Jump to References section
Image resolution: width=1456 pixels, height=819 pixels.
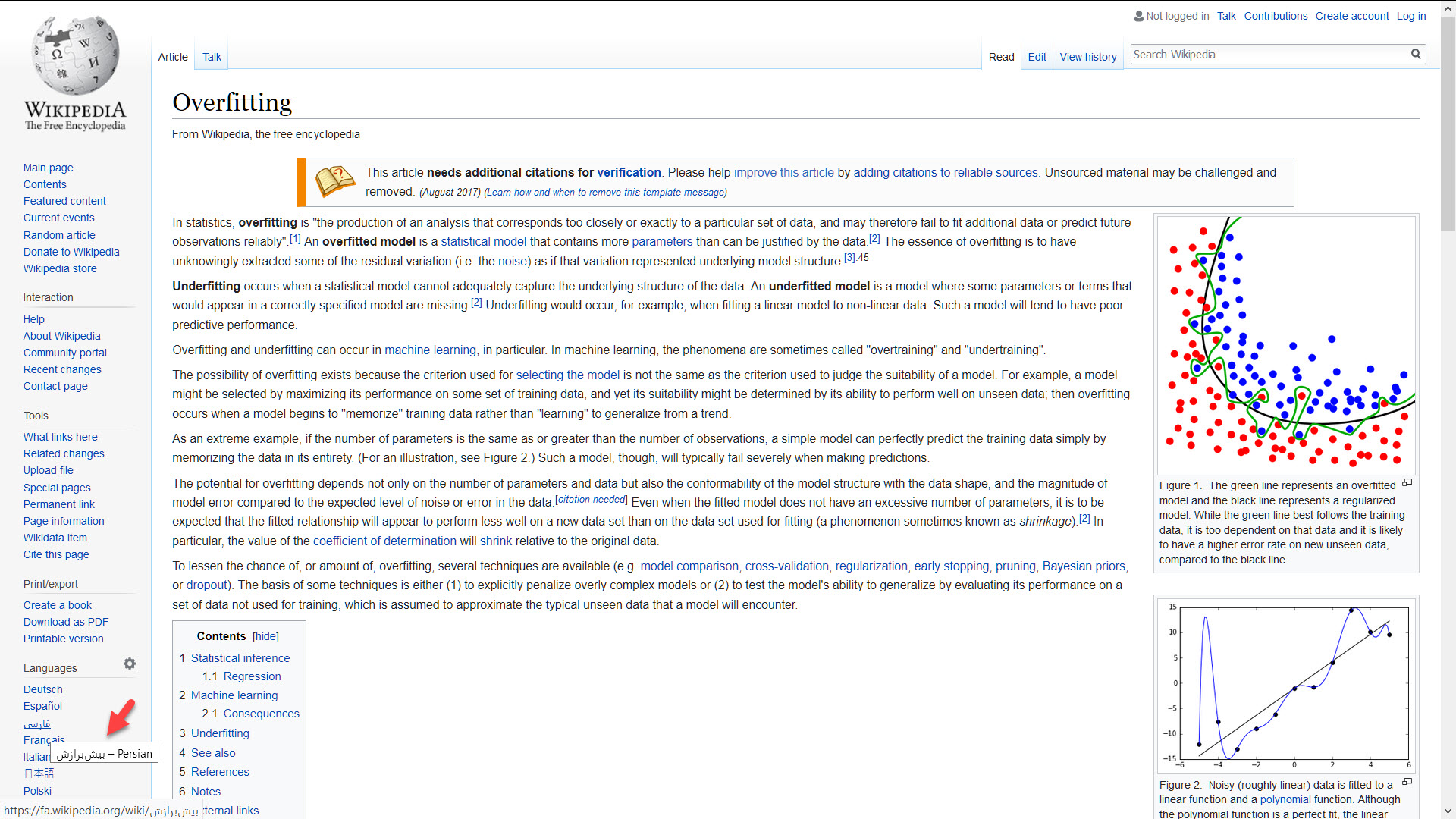(x=220, y=772)
